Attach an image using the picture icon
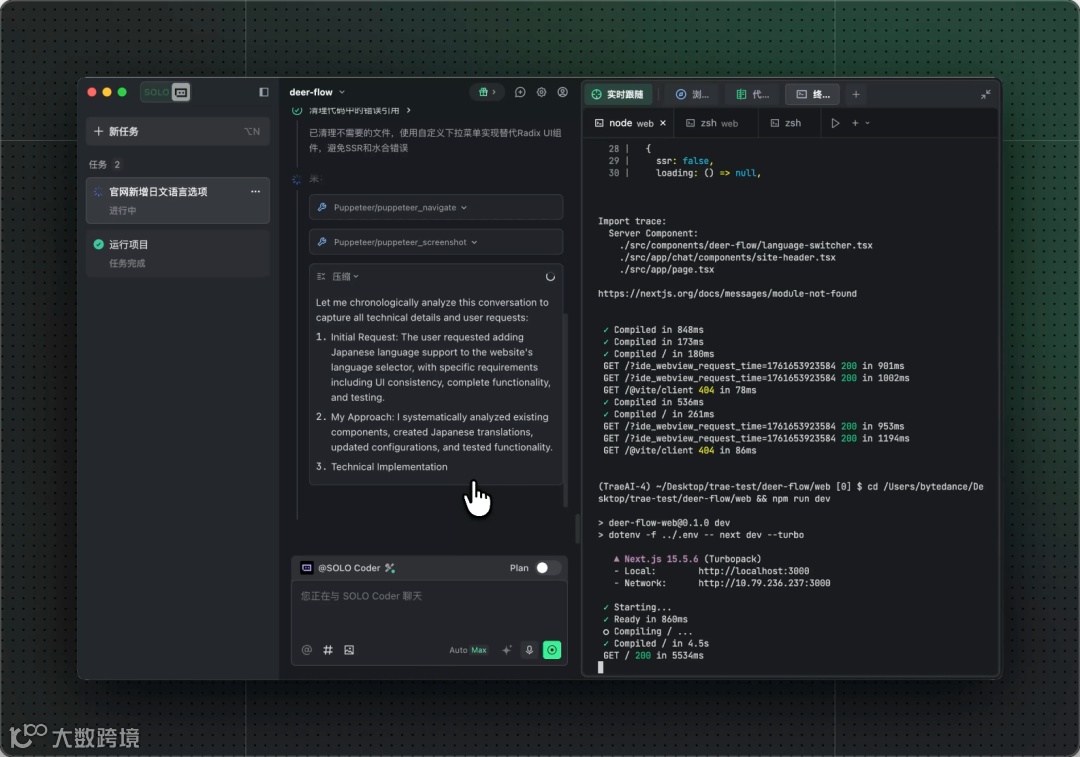This screenshot has width=1080, height=757. (349, 650)
